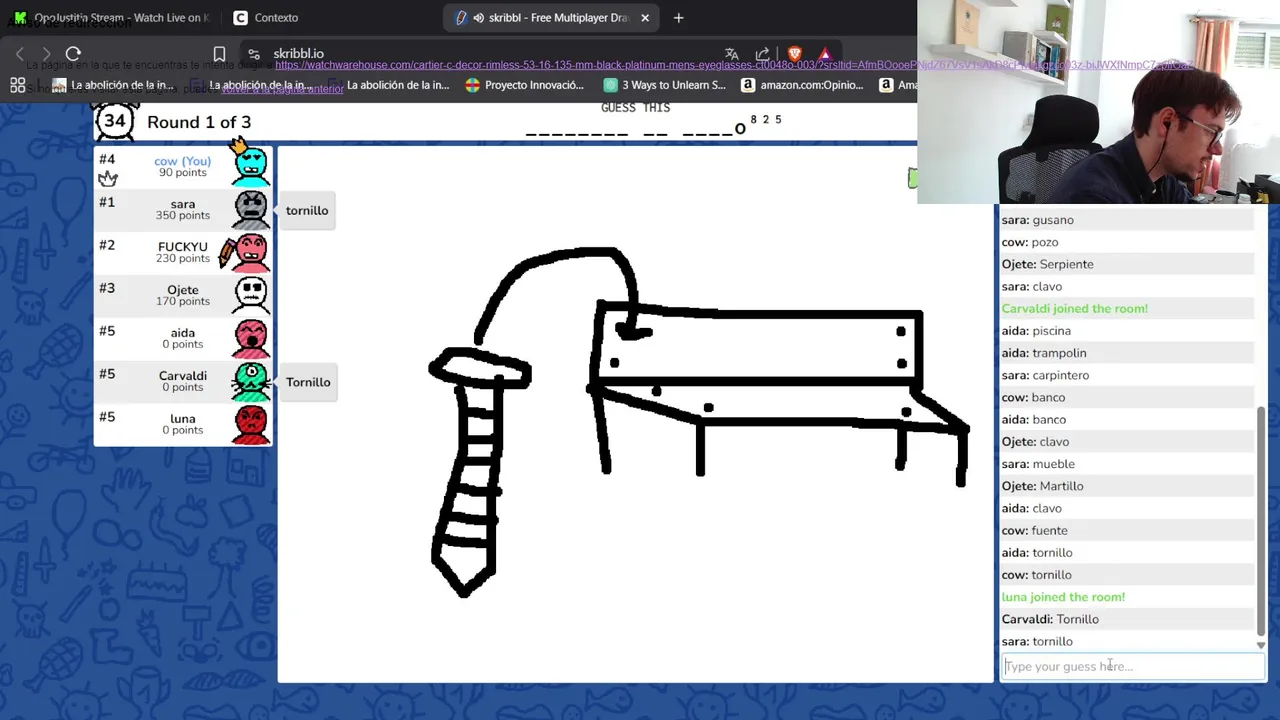1280x720 pixels.
Task: Open amazon.com Opinio bookmark
Action: click(x=802, y=85)
